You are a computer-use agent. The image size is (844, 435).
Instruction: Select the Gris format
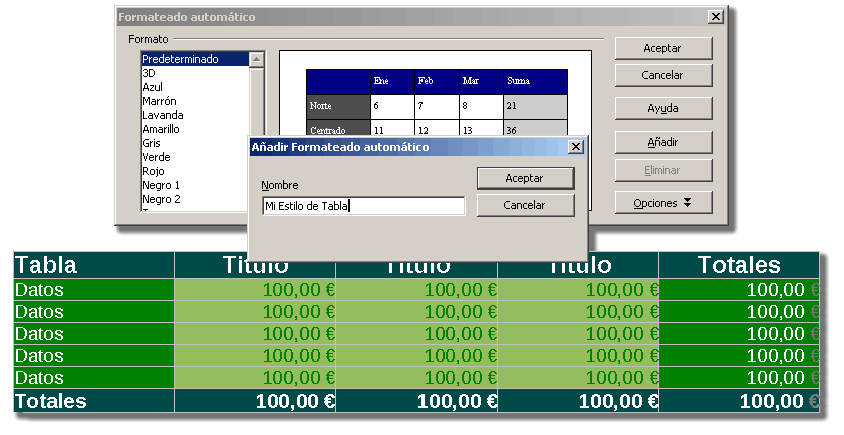[x=195, y=143]
